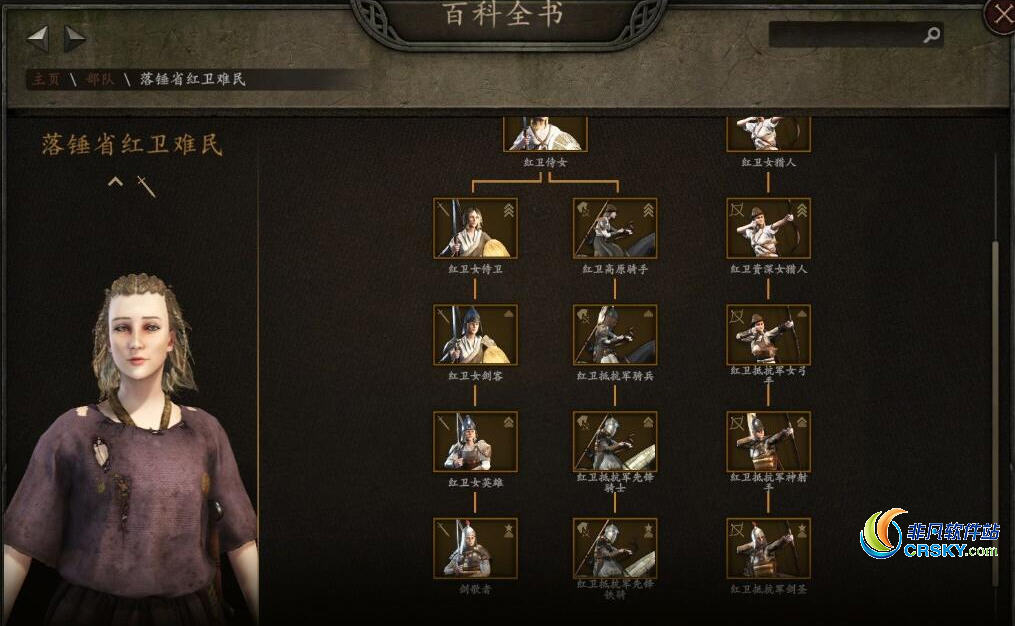This screenshot has height=626, width=1015.
Task: Click the upward chevron tier icon under title
Action: pos(115,182)
